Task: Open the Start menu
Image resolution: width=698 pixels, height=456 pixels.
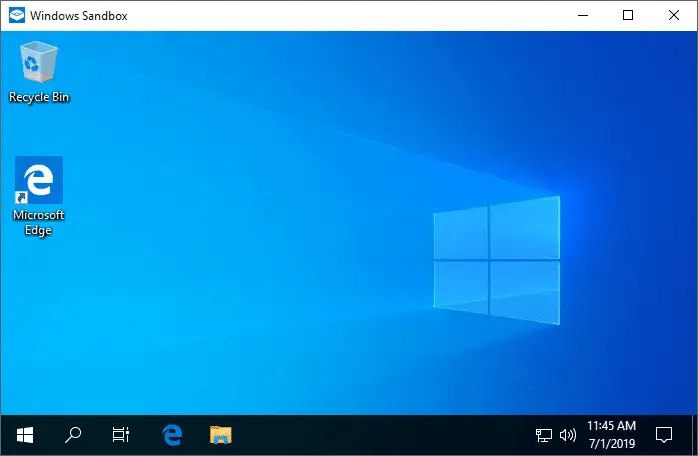Action: 25,435
